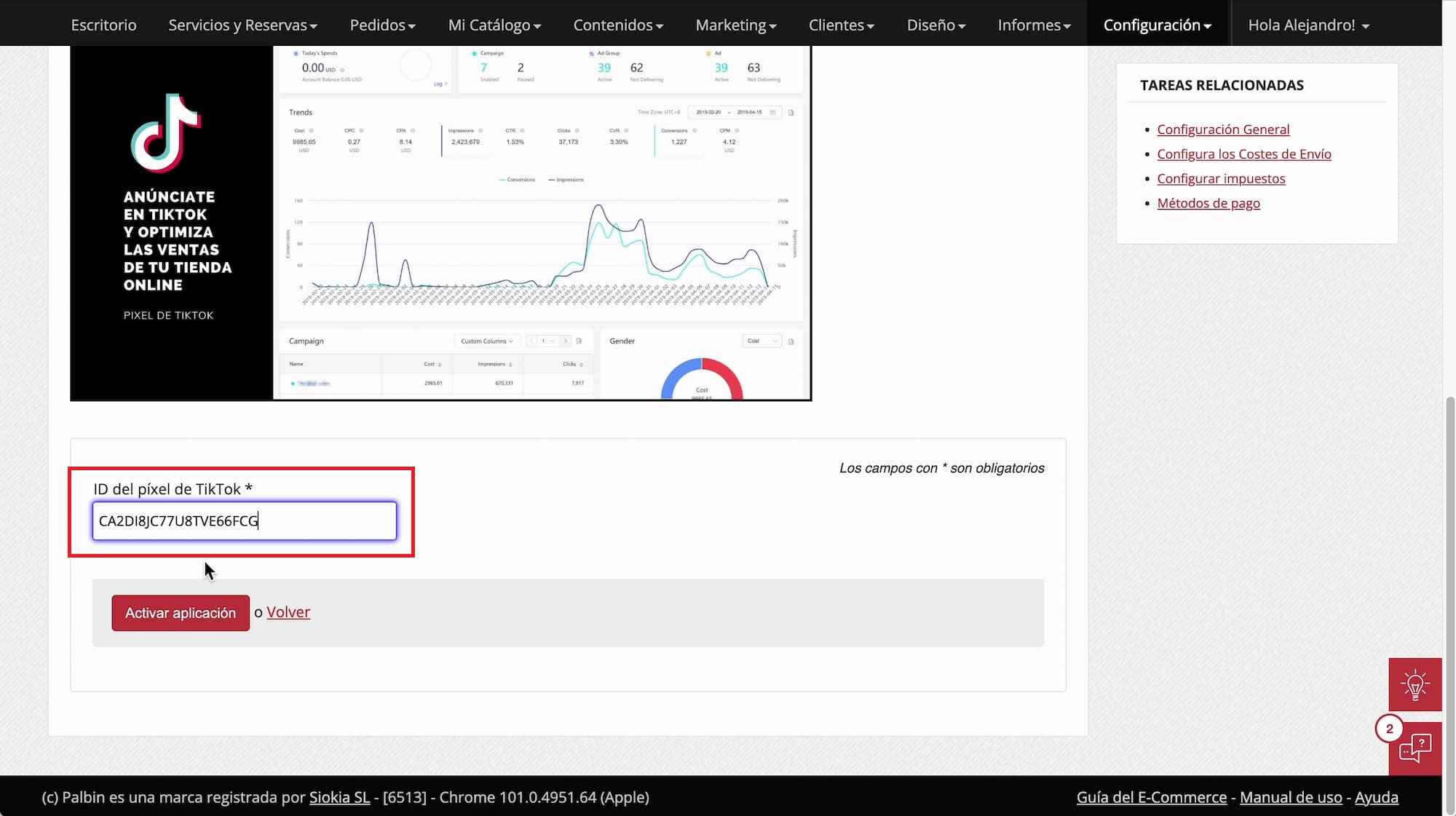1456x816 pixels.
Task: Open Guía del E-Commerce footer link
Action: click(1152, 797)
